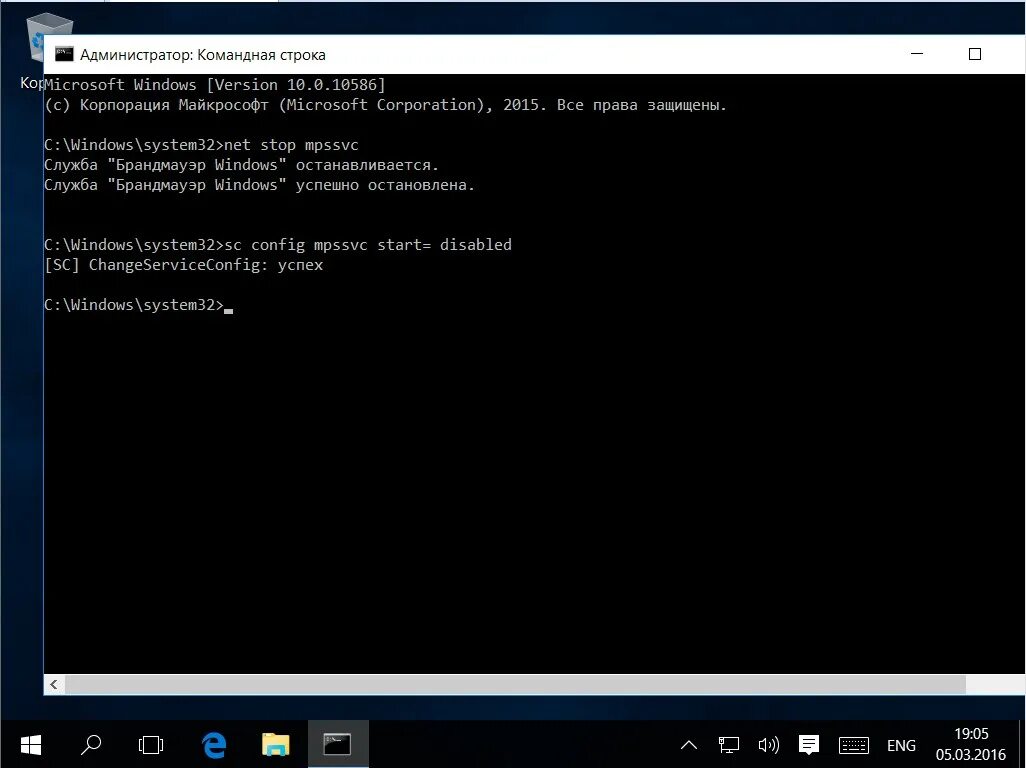Click the 'успешно остановлена' output line
Viewport: 1026px width, 768px height.
coord(260,185)
